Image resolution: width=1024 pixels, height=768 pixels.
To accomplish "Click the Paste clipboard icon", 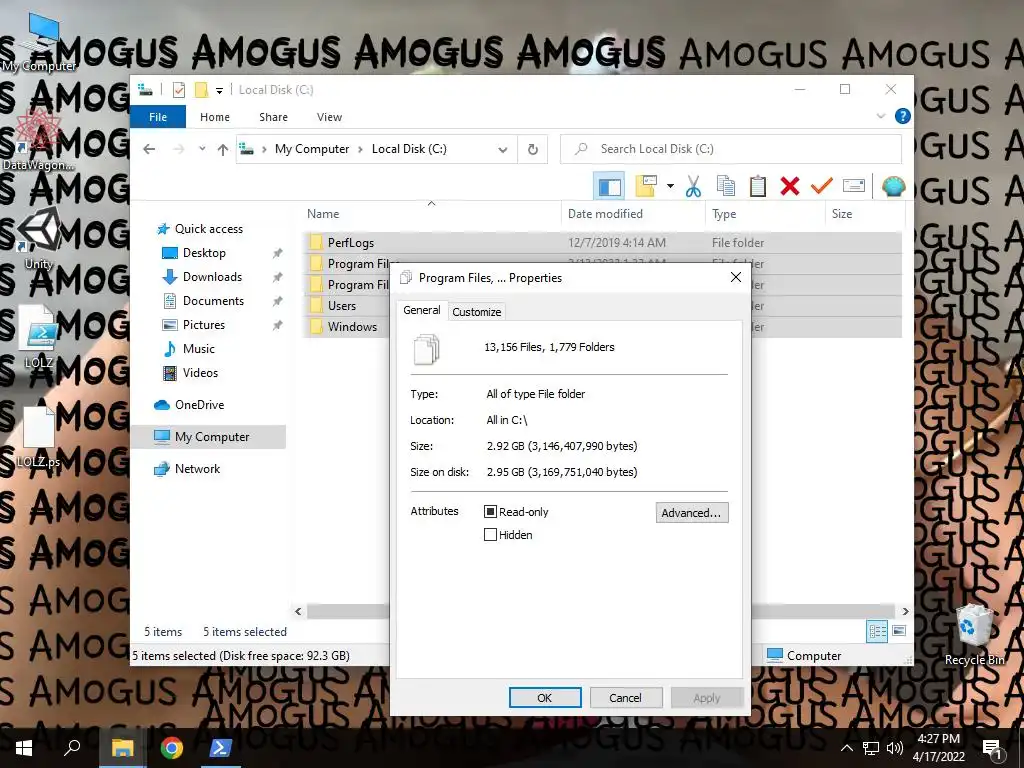I will pos(758,186).
